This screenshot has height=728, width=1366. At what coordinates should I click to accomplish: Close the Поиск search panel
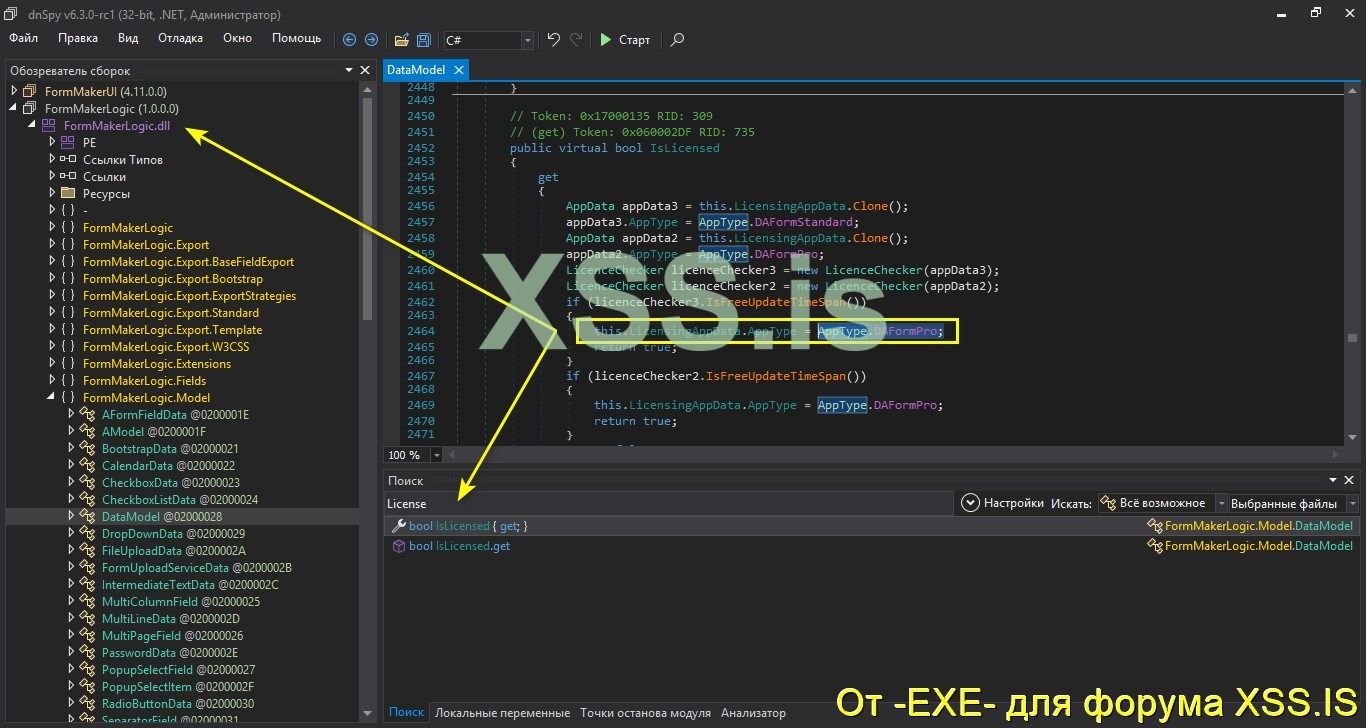tap(1350, 480)
